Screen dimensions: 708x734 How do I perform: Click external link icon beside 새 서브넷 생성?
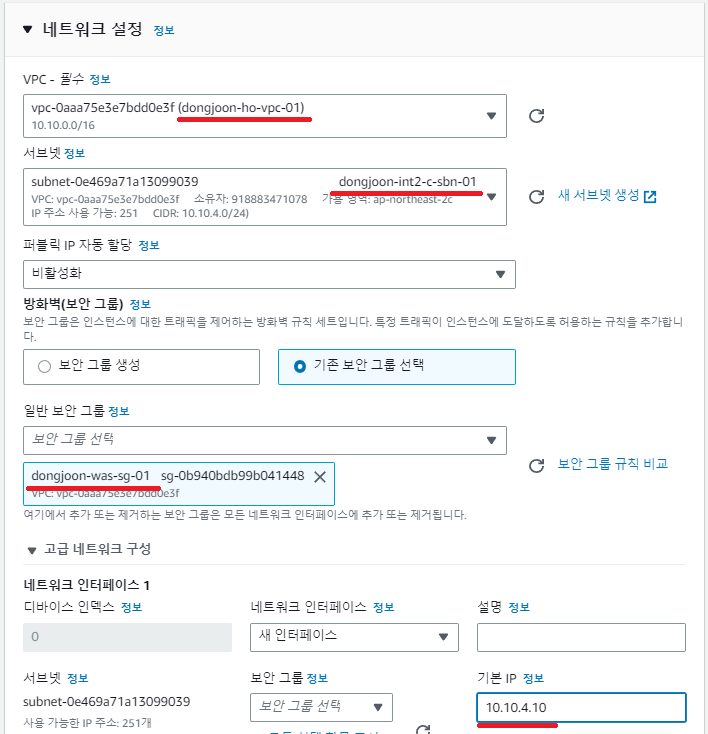click(x=650, y=197)
